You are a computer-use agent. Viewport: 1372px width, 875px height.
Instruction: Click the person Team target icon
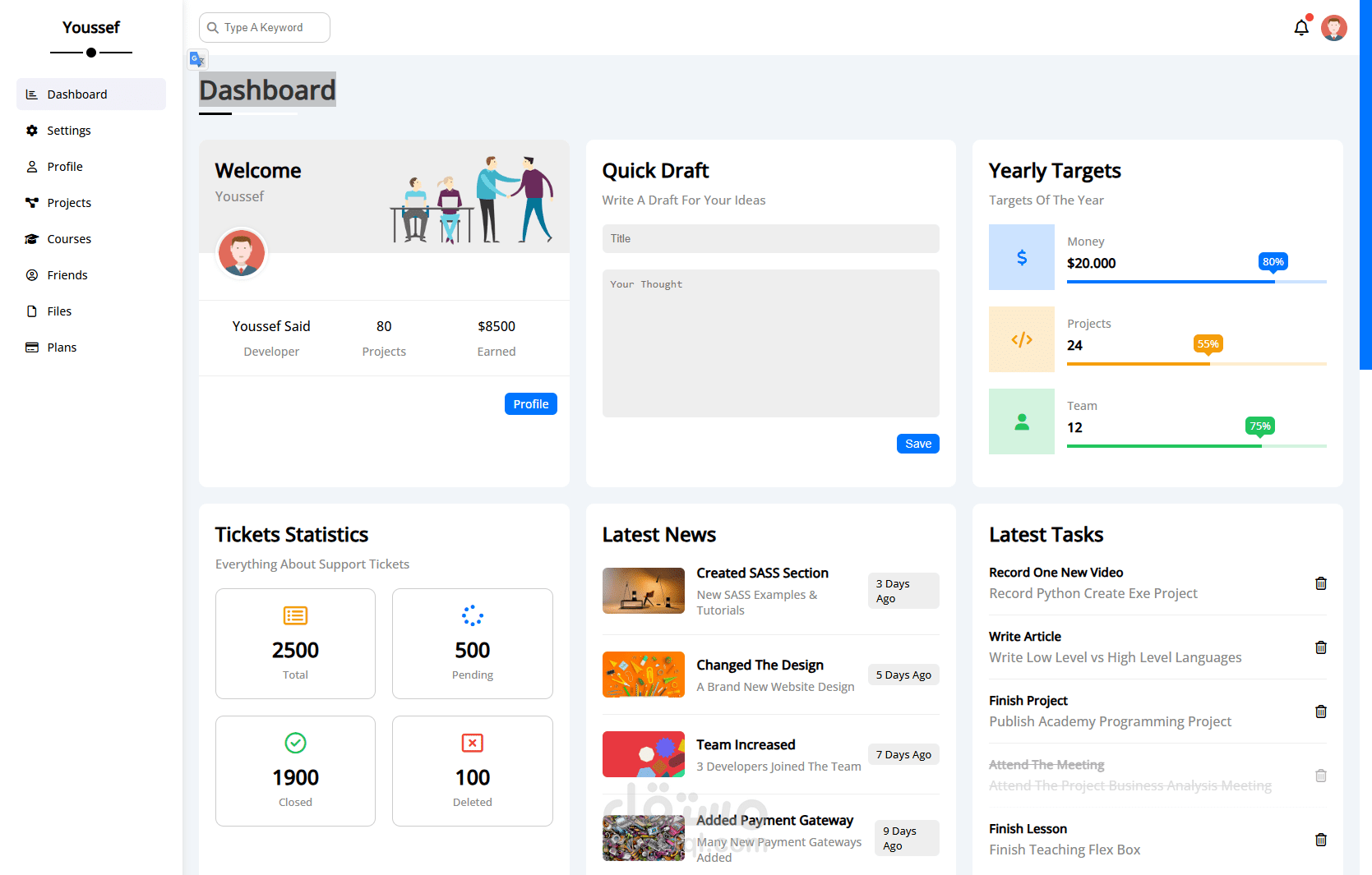tap(1022, 421)
